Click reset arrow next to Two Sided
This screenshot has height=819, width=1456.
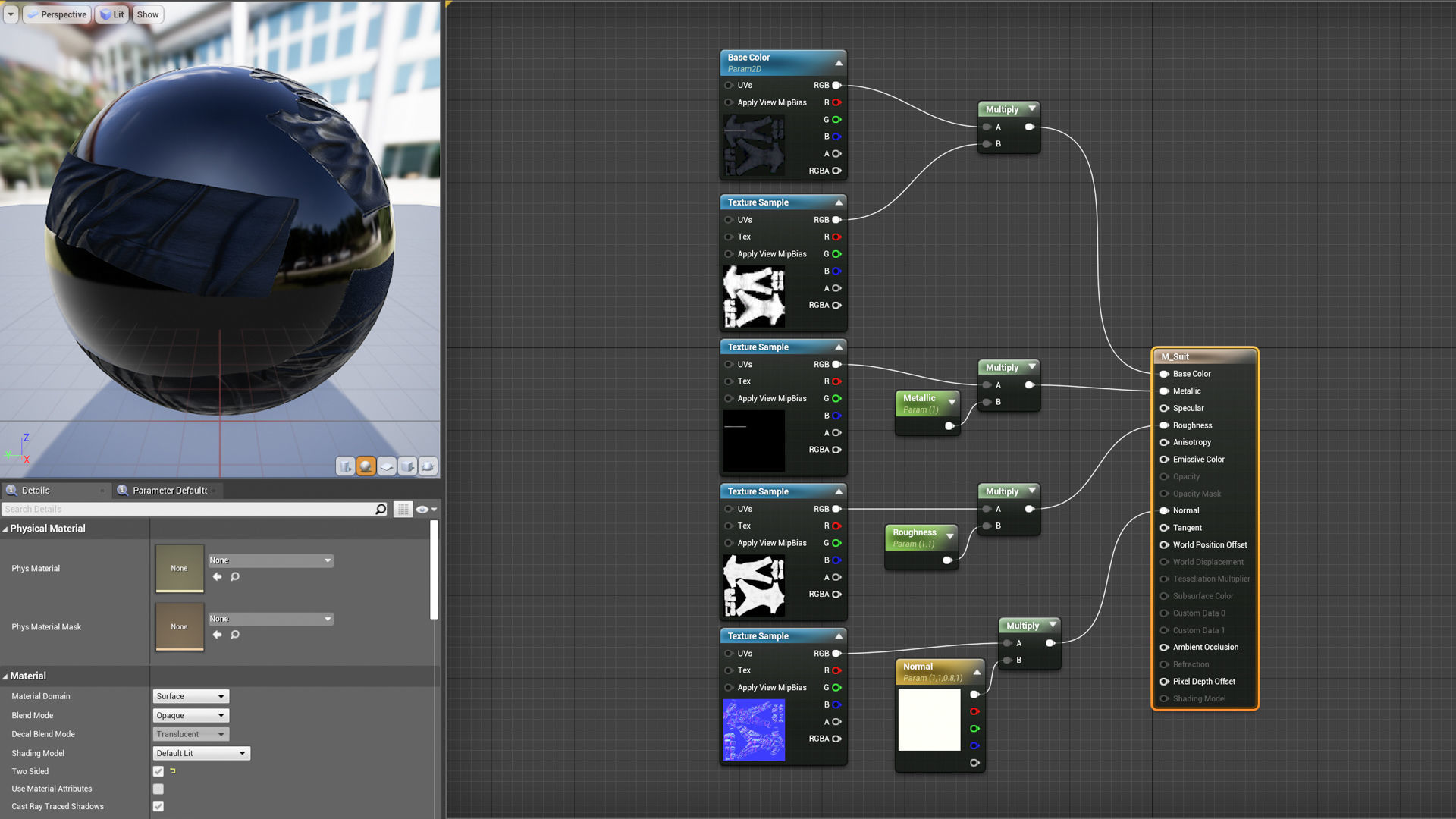coord(173,771)
